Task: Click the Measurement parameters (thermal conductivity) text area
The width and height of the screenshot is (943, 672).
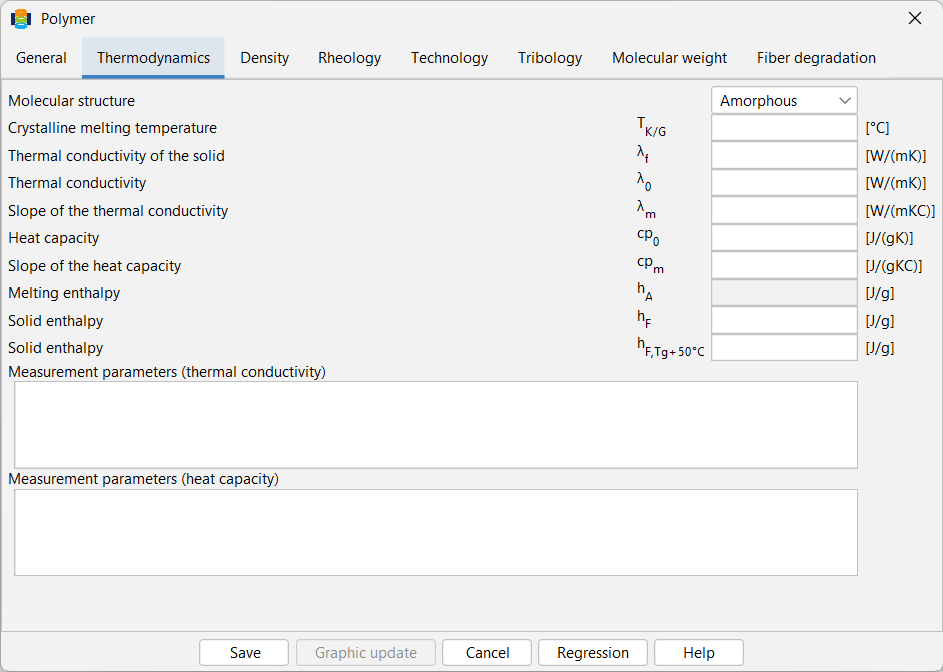Action: [436, 425]
